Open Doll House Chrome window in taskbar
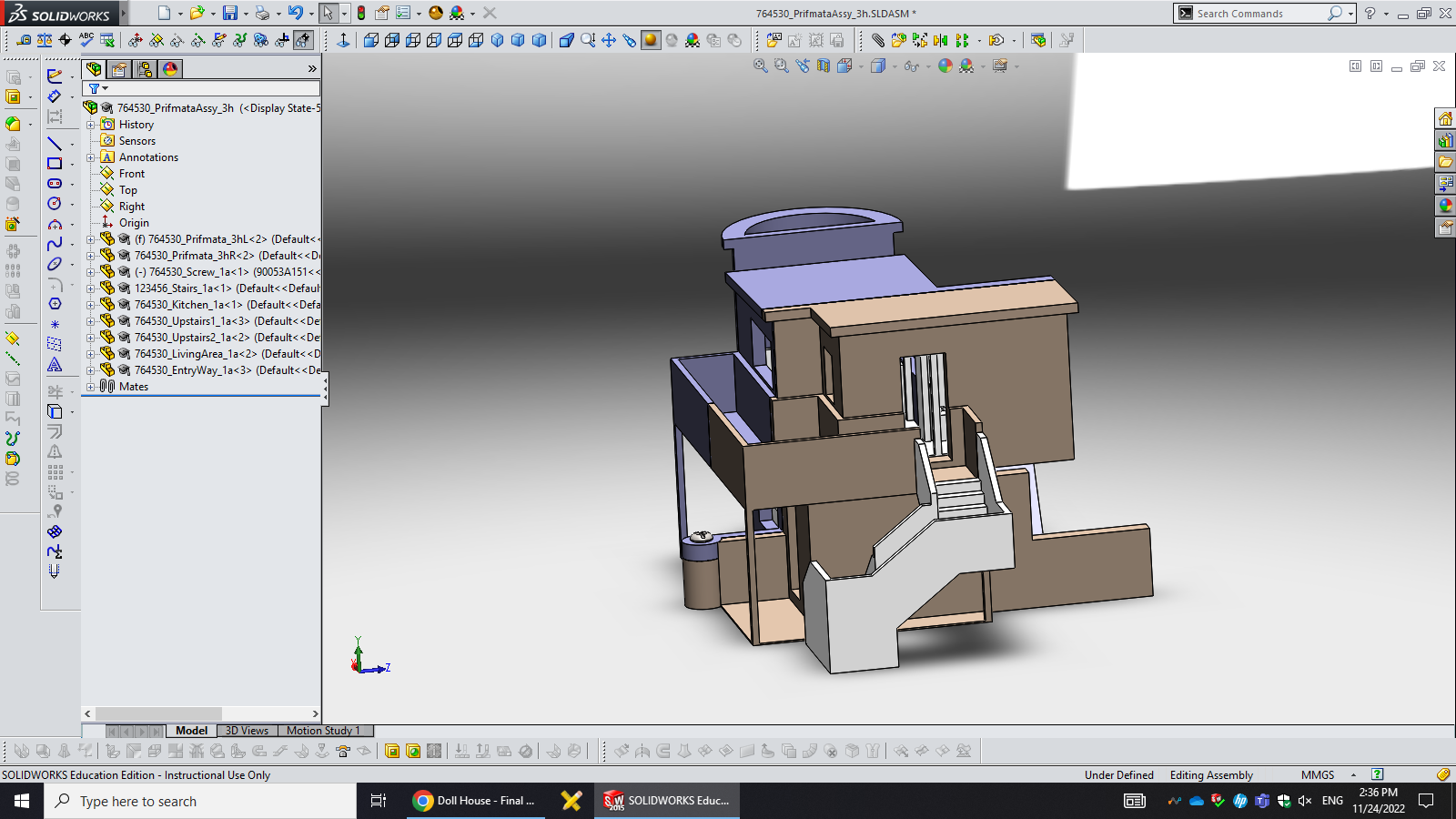Image resolution: width=1456 pixels, height=819 pixels. click(475, 801)
